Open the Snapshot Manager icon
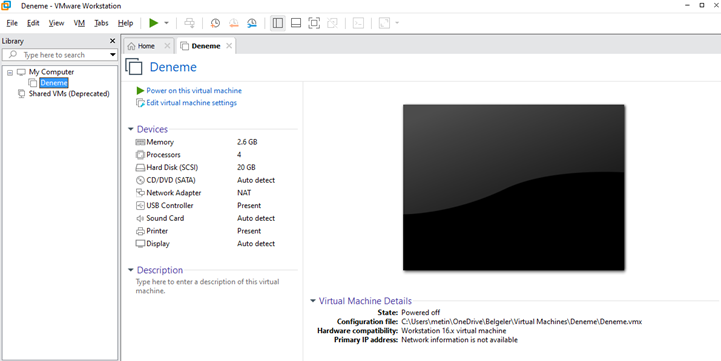This screenshot has width=721, height=361. (252, 23)
